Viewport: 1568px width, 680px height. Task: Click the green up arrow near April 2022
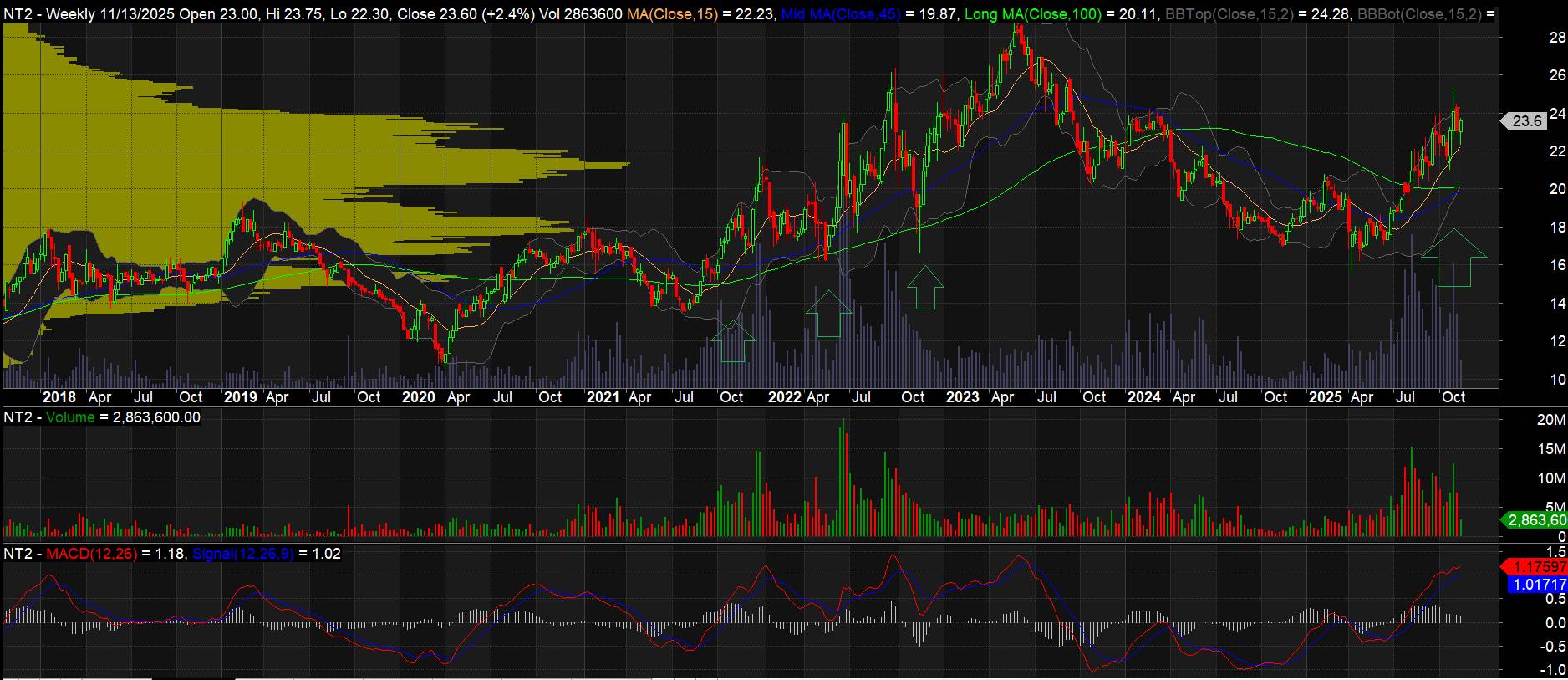[828, 314]
